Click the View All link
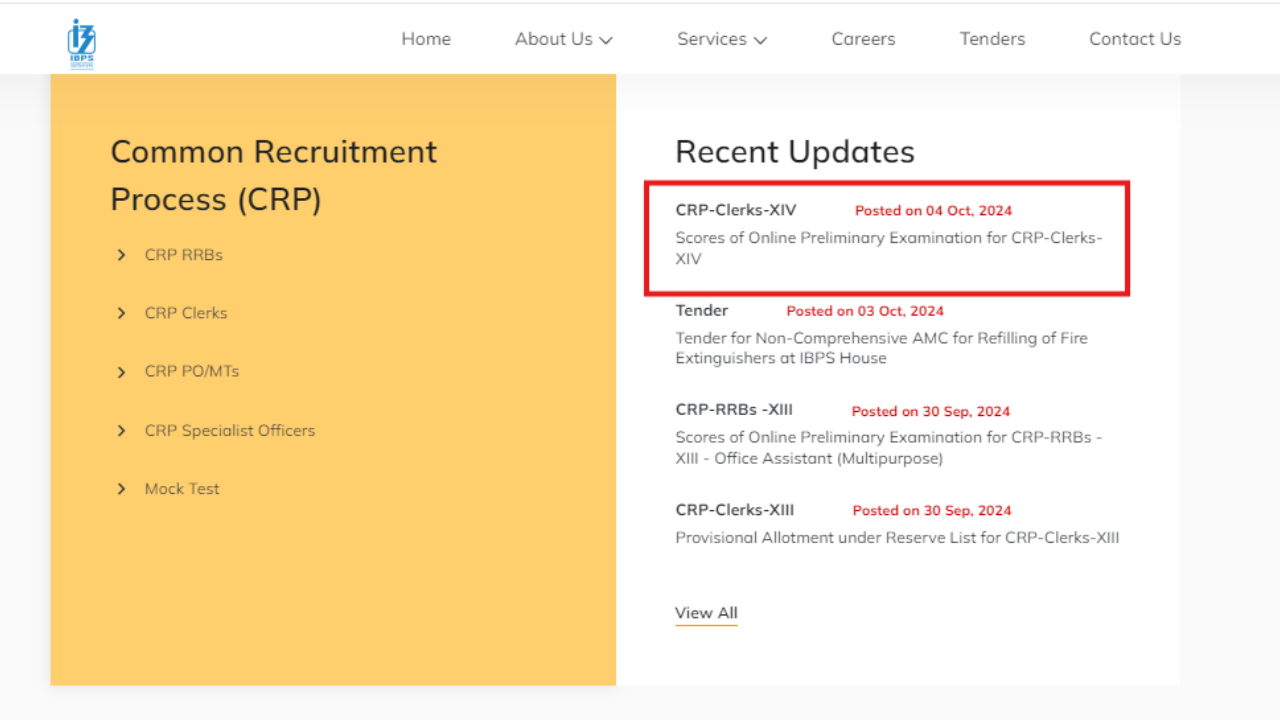The height and width of the screenshot is (720, 1280). point(706,612)
